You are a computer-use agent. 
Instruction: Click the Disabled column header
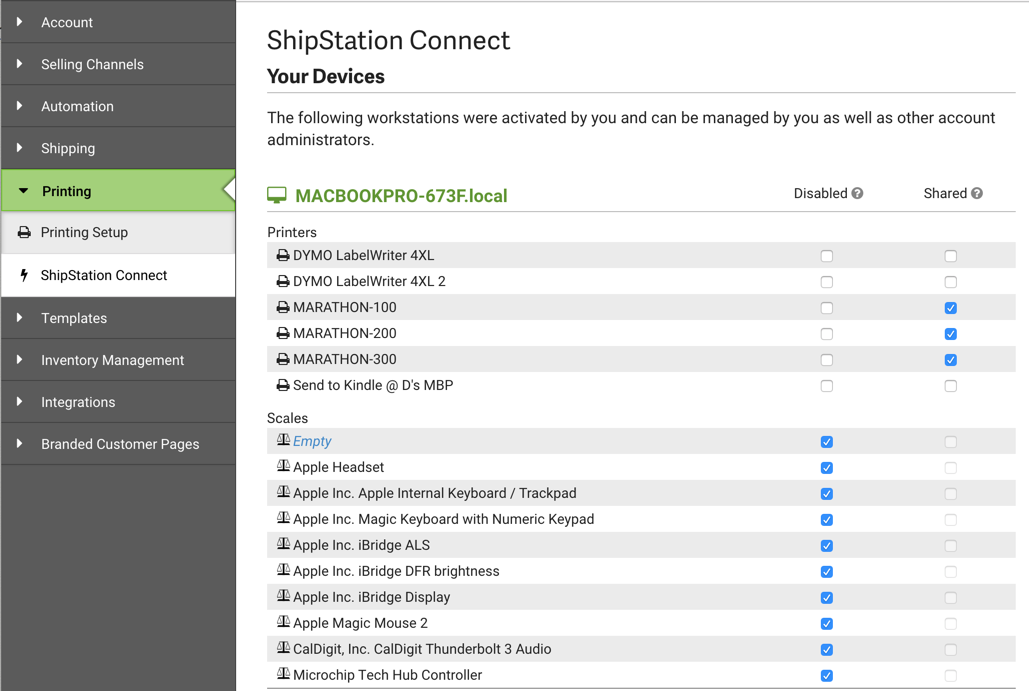tap(821, 193)
